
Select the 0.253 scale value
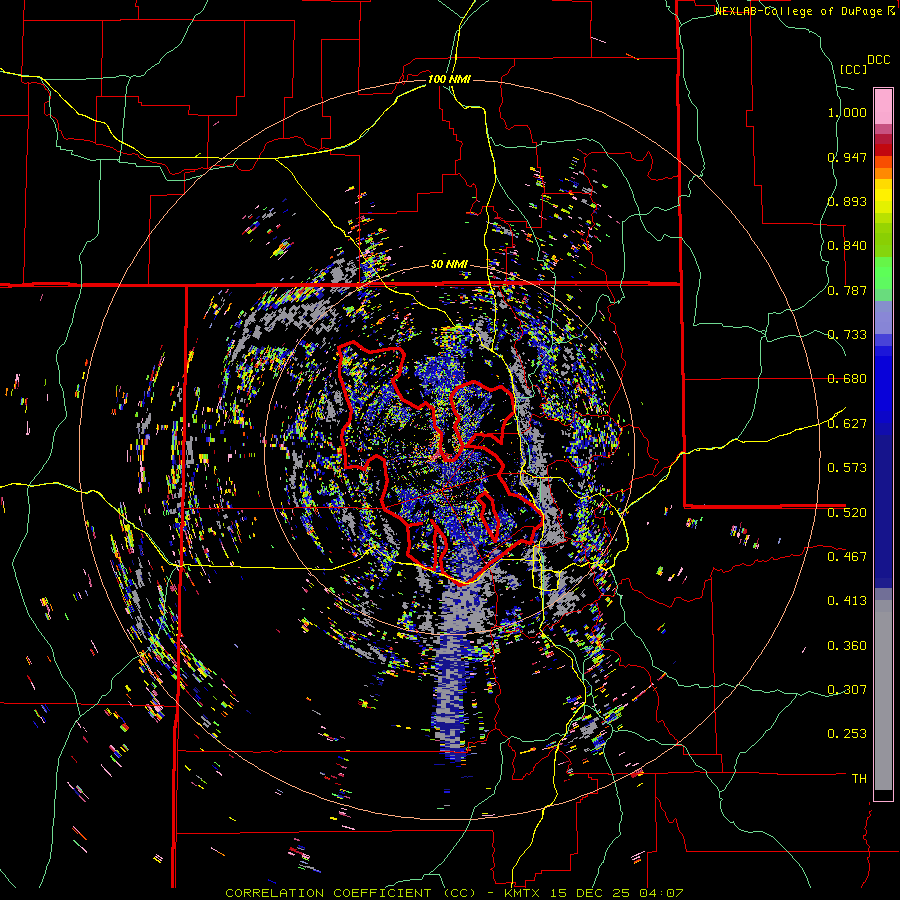coord(847,734)
